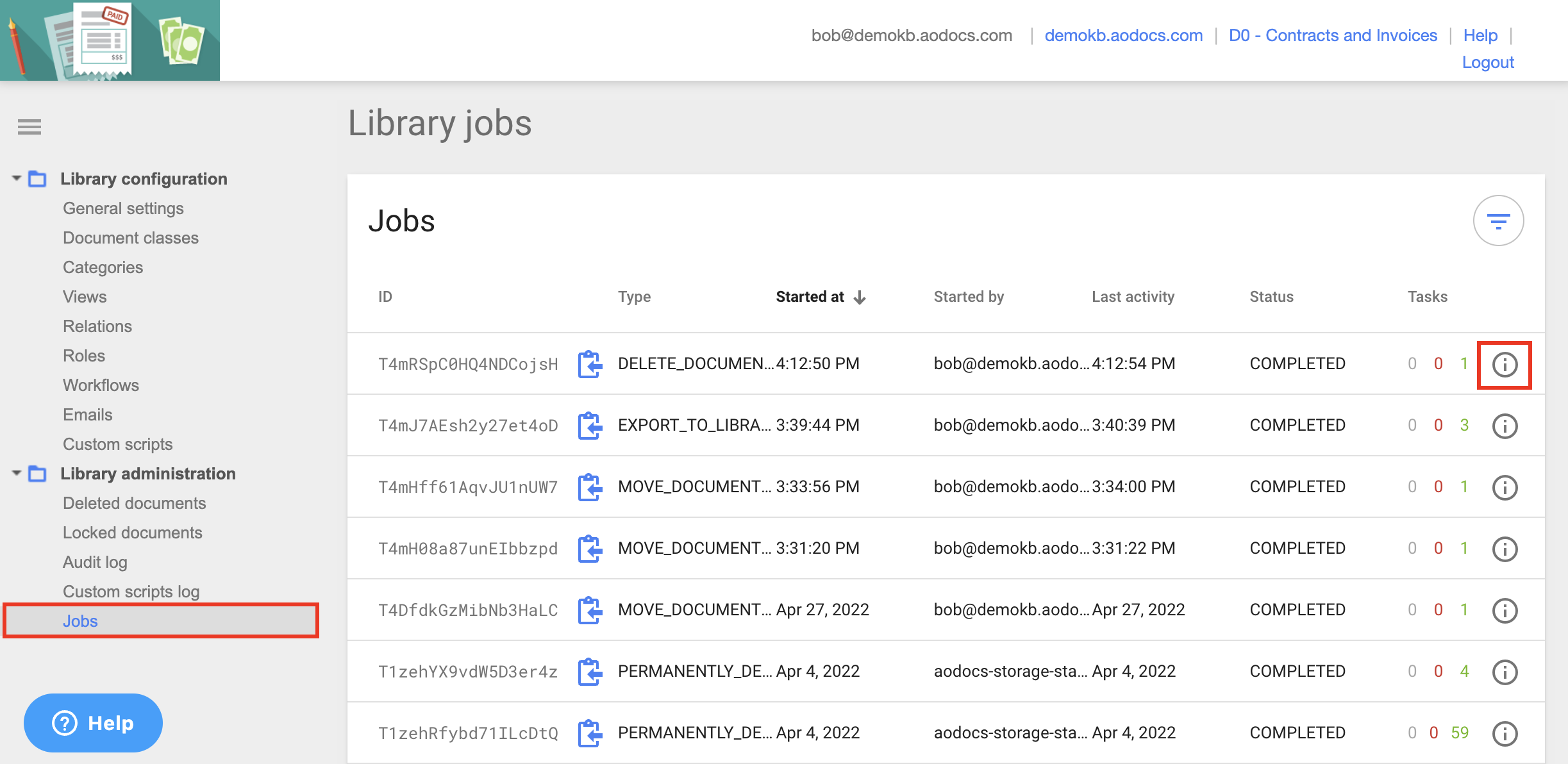
Task: Open info for job T4DfdkGzMibNb3HaLC
Action: [1505, 611]
